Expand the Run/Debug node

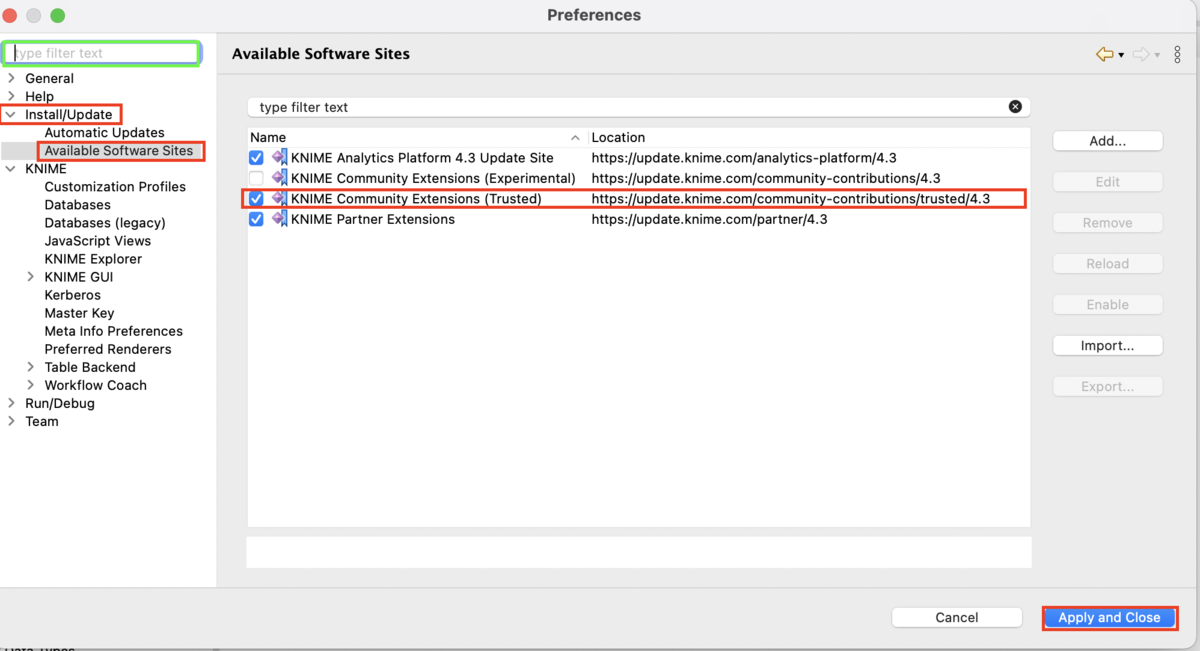[11, 403]
